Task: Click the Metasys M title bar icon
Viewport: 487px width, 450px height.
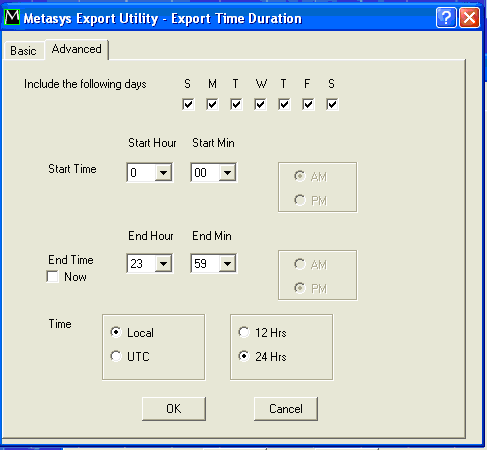Action: pos(12,17)
